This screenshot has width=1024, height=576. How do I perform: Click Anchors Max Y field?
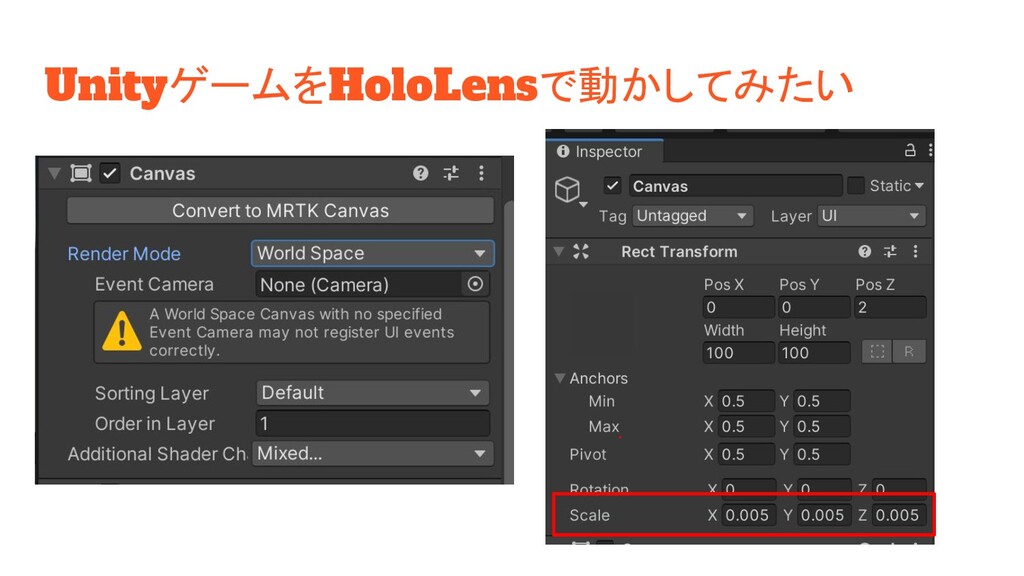click(x=822, y=426)
